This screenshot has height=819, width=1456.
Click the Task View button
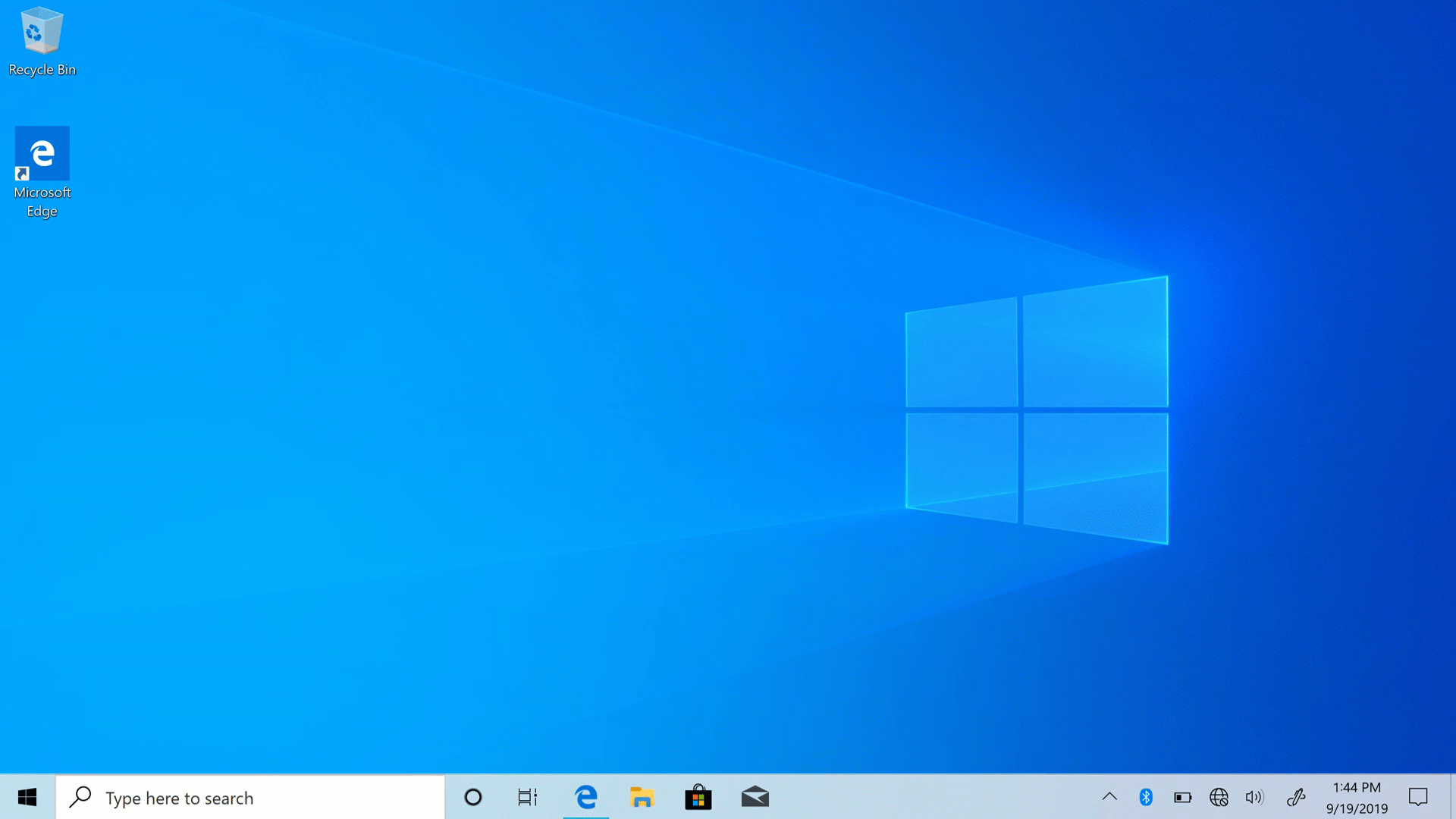pos(529,797)
